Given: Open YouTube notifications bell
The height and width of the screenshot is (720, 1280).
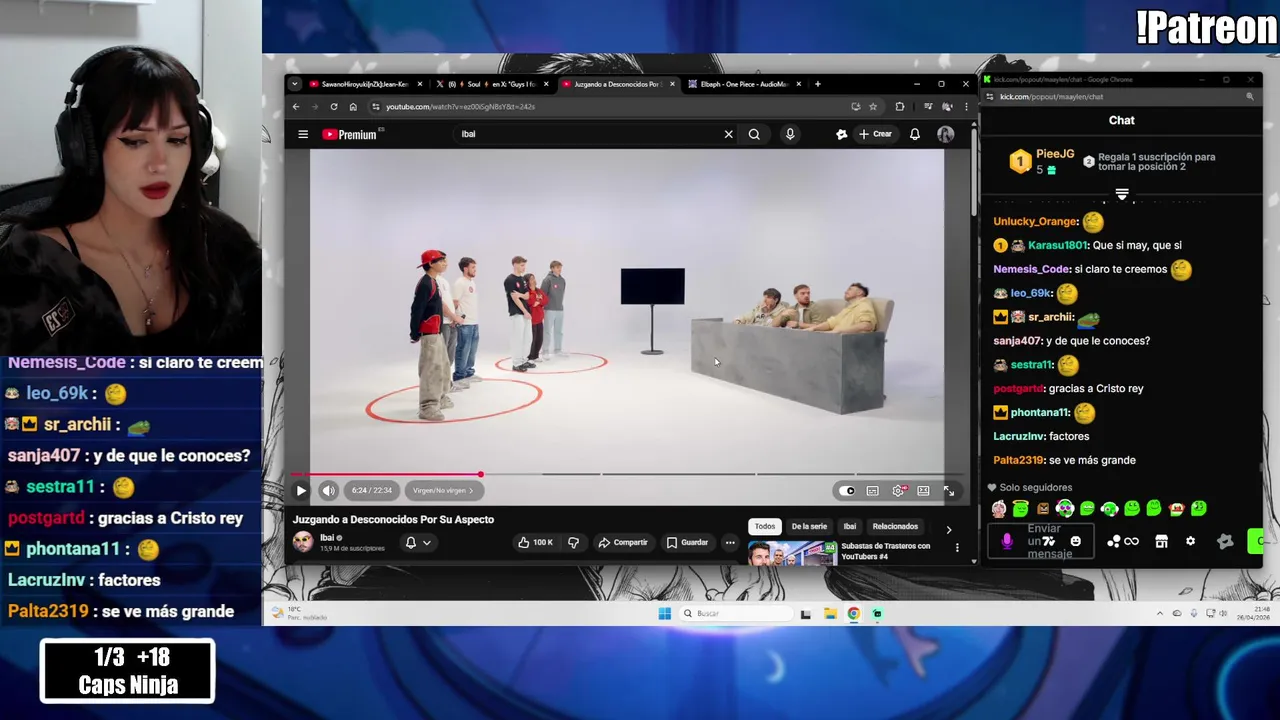Looking at the screenshot, I should click(915, 134).
